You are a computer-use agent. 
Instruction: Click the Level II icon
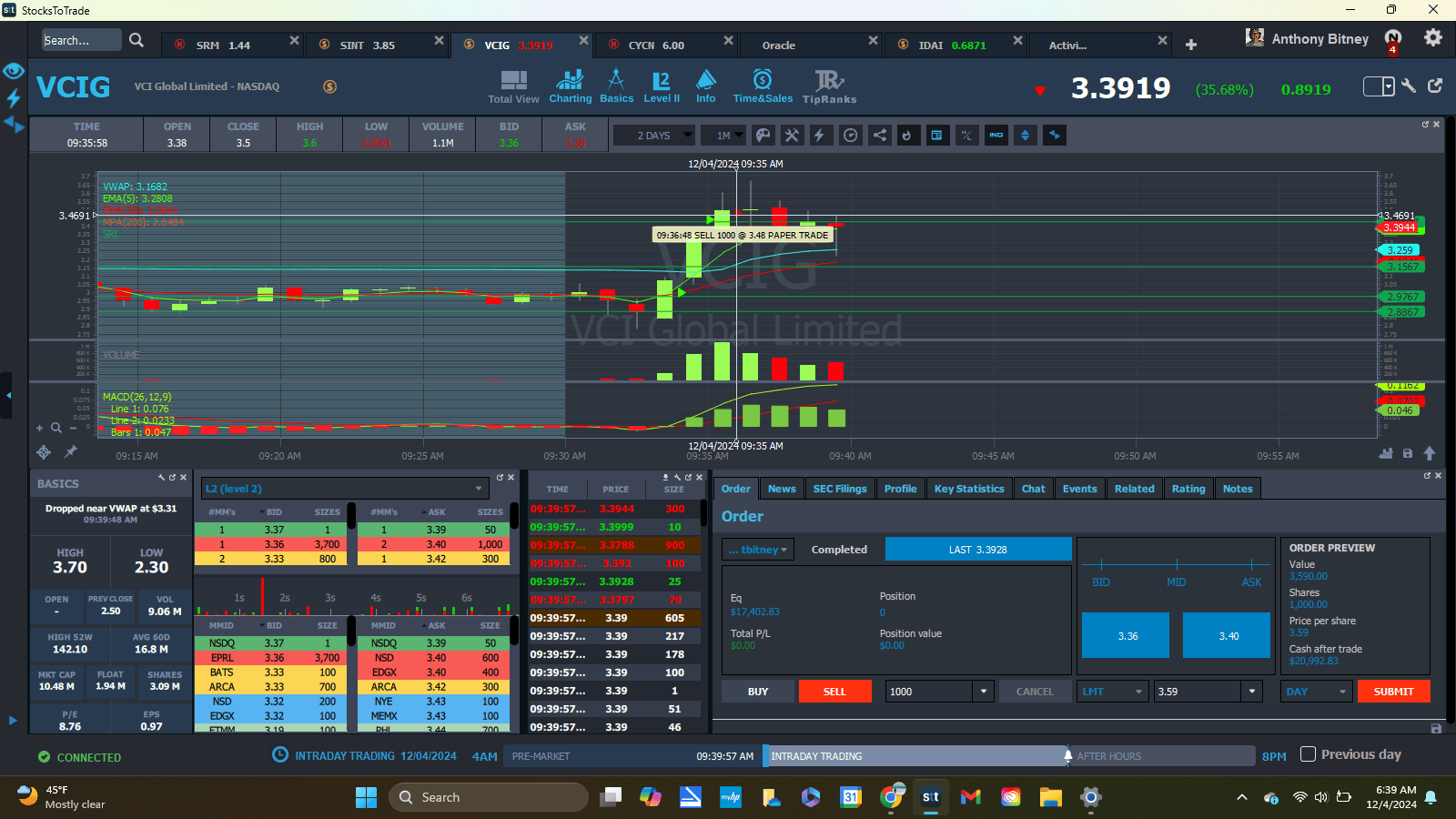click(x=662, y=86)
